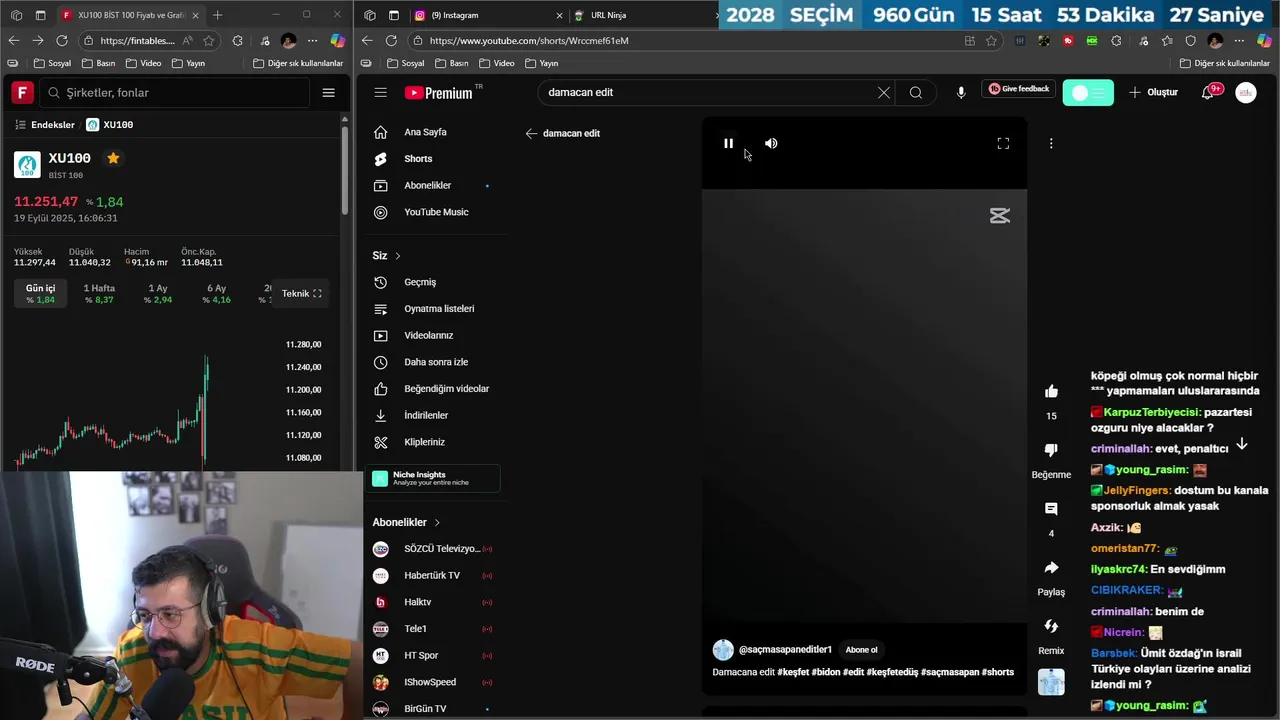Open the comments for this short
Viewport: 1280px width, 720px height.
(1051, 509)
